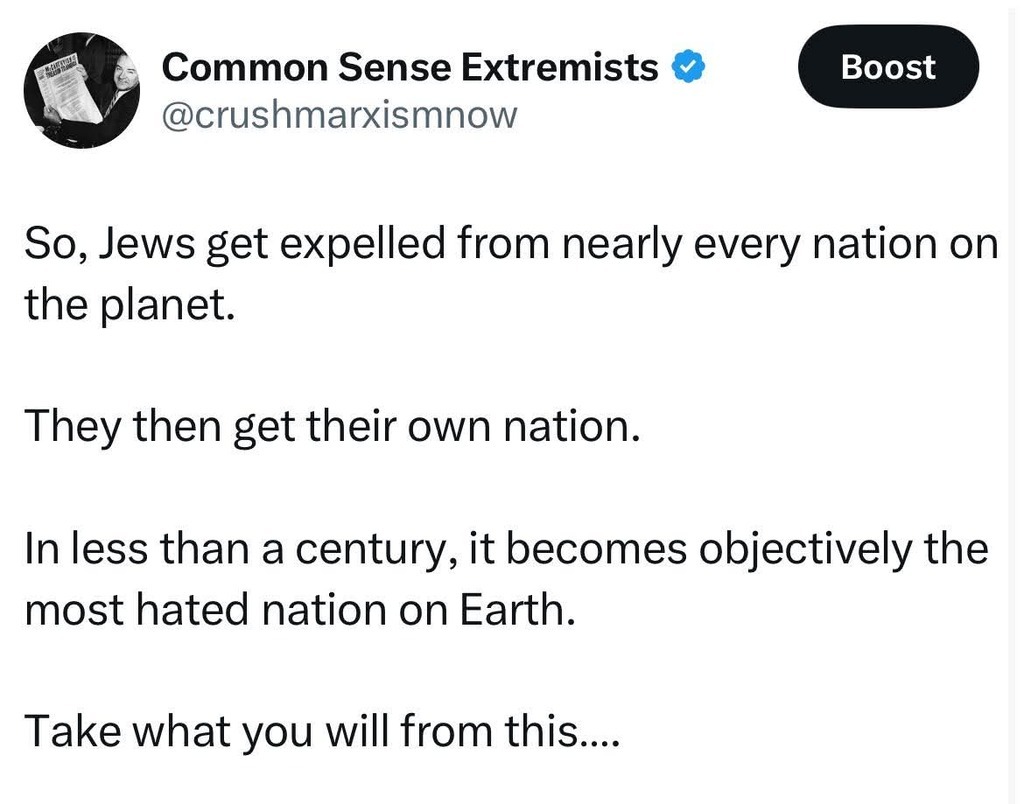Click the post's third paragraph starting "In less than"

click(505, 580)
